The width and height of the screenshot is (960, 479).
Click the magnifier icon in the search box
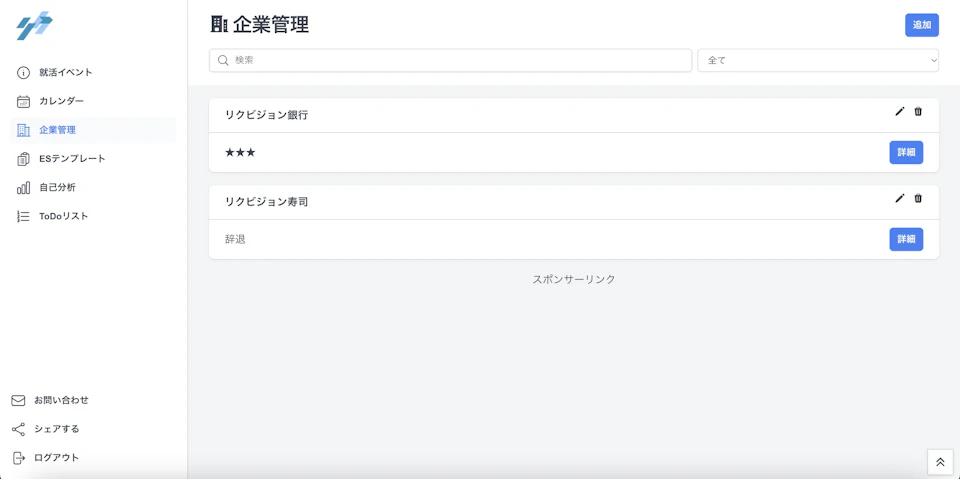point(223,61)
